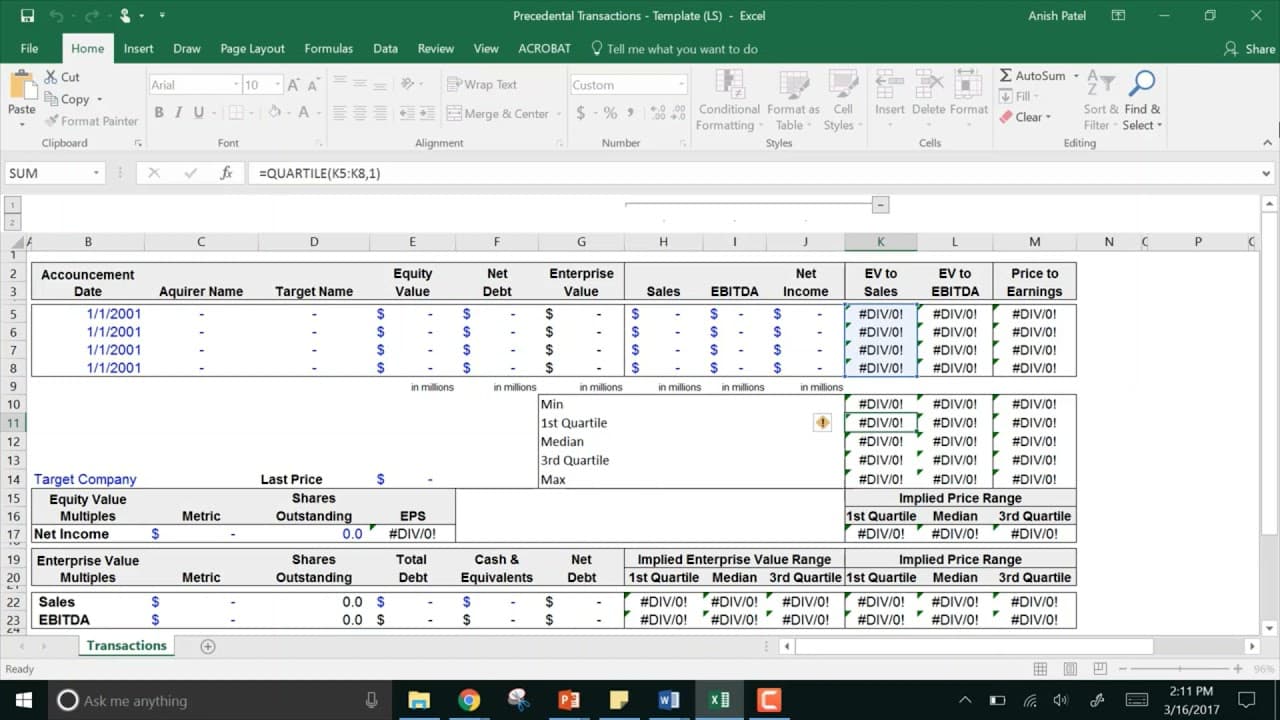Open the Data ribbon tab

385,48
